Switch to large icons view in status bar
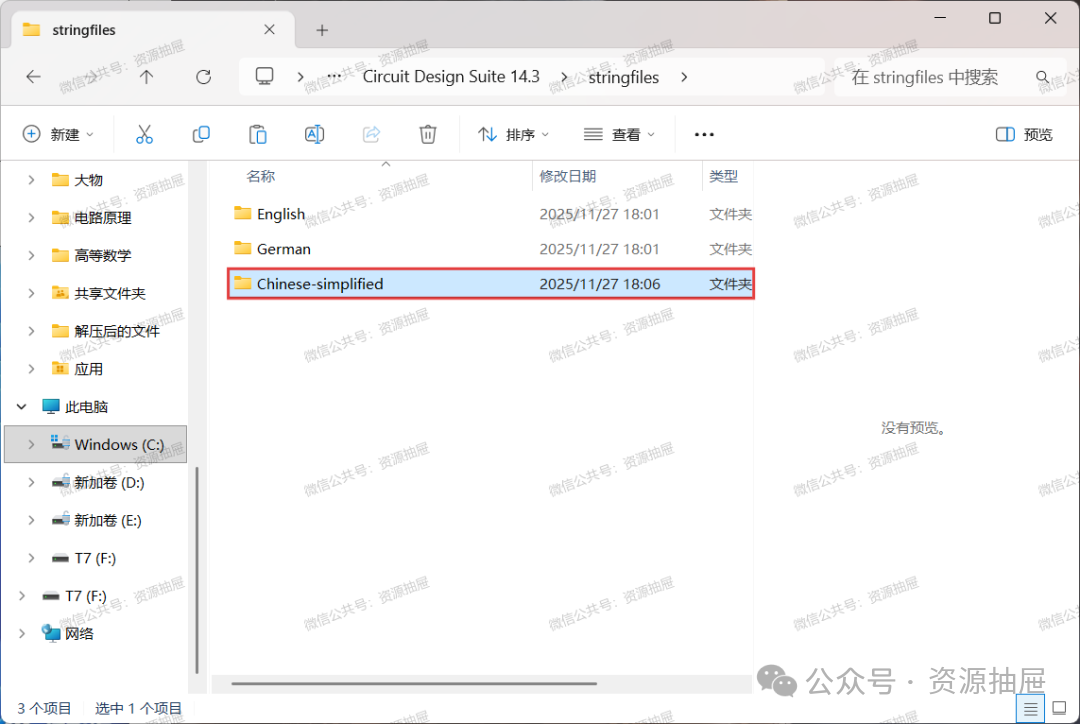1080x724 pixels. pos(1059,708)
